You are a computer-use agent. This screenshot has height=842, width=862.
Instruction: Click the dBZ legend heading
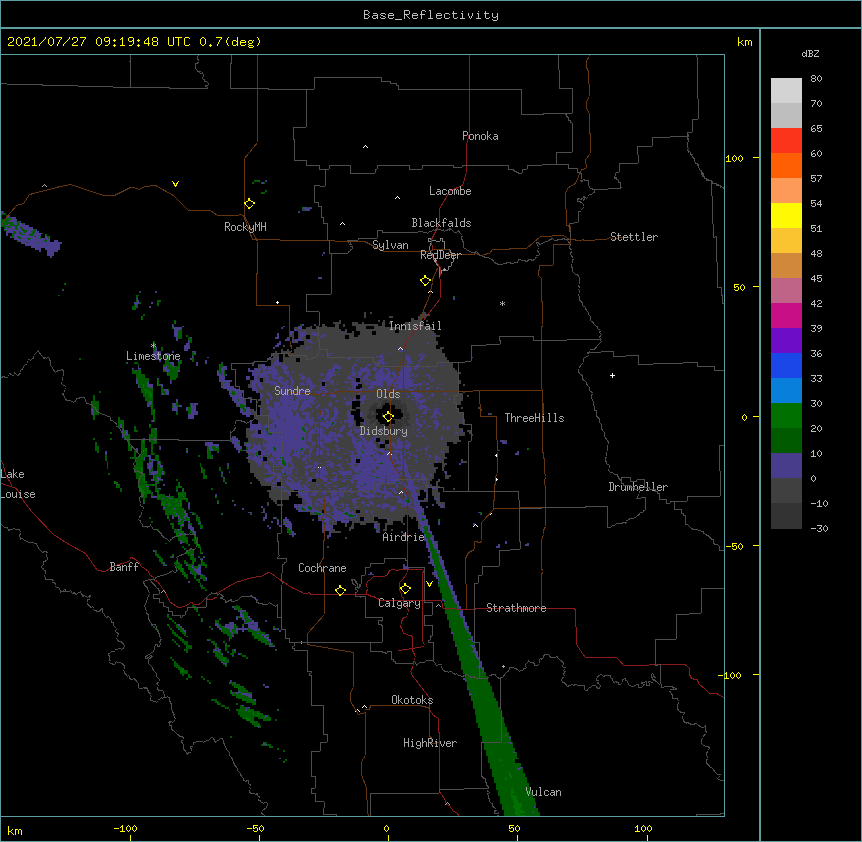click(x=810, y=53)
